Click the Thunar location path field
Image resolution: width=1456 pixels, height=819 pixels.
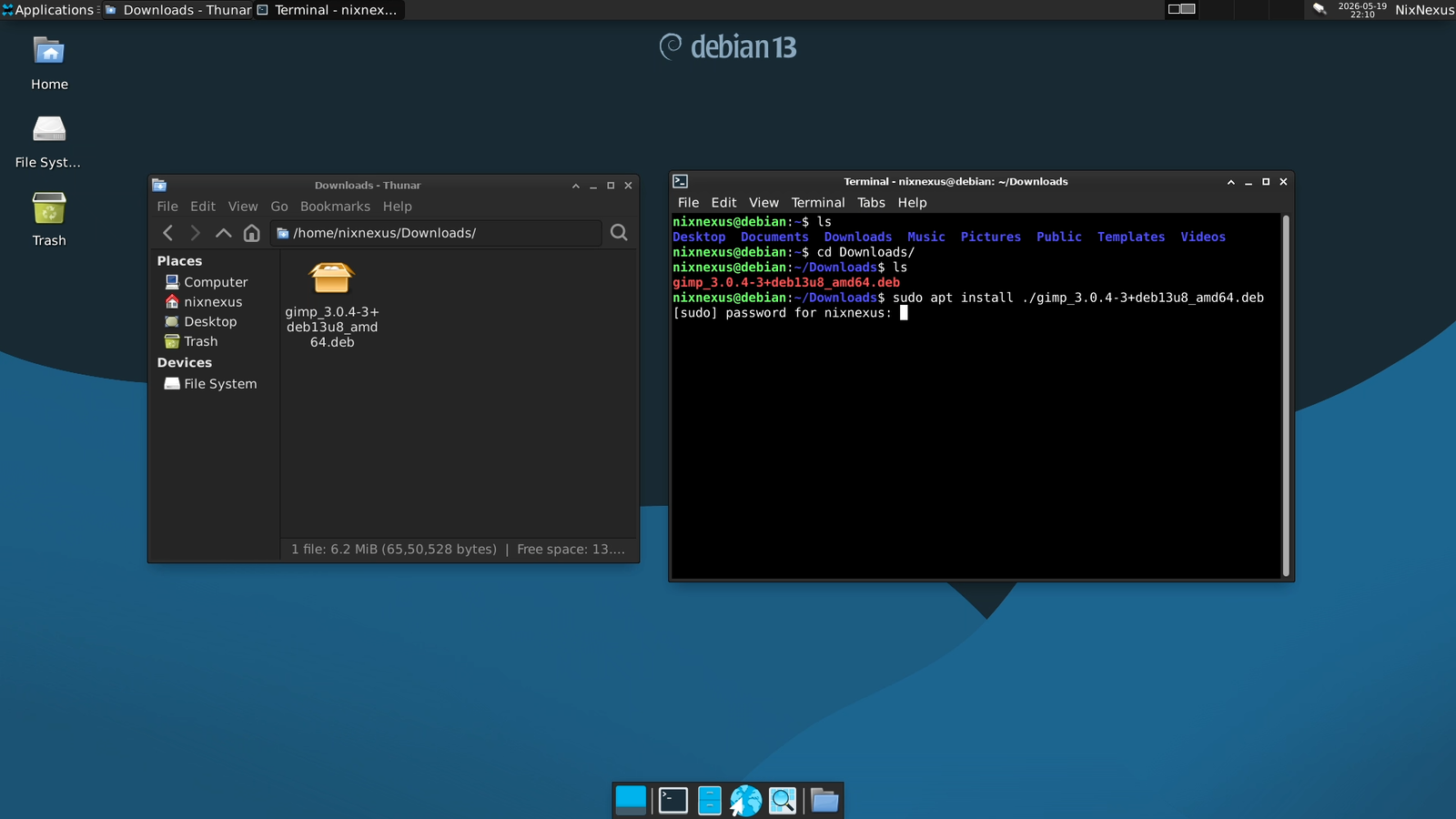436,233
